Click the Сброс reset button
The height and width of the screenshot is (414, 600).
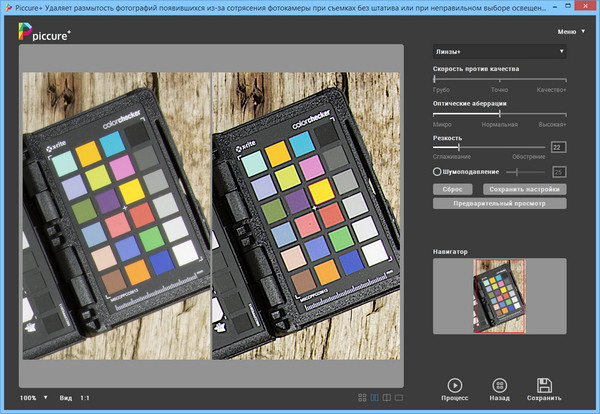point(451,188)
